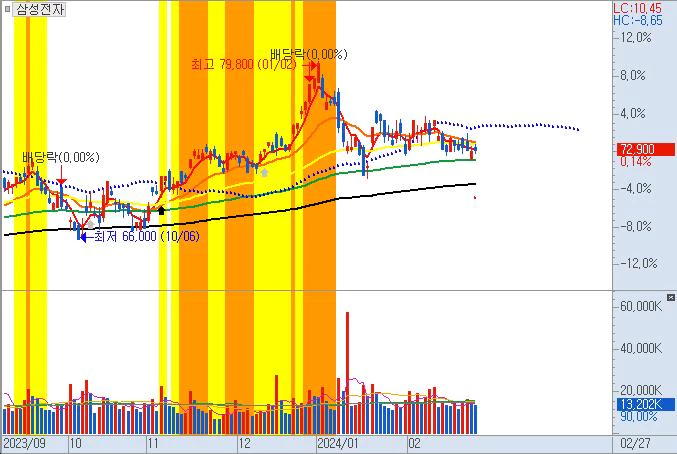Click the 02/27 date label
The height and width of the screenshot is (454, 677).
[x=635, y=444]
